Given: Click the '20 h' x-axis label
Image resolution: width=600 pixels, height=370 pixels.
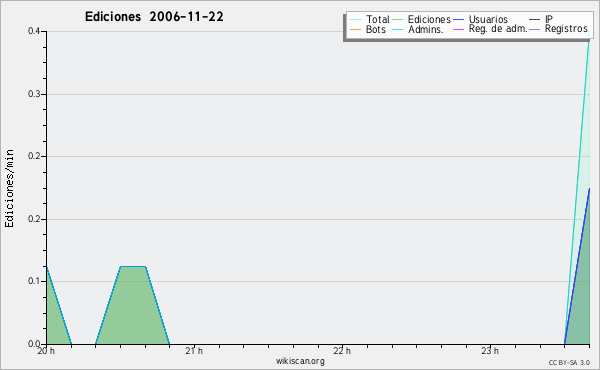Looking at the screenshot, I should [46, 351].
